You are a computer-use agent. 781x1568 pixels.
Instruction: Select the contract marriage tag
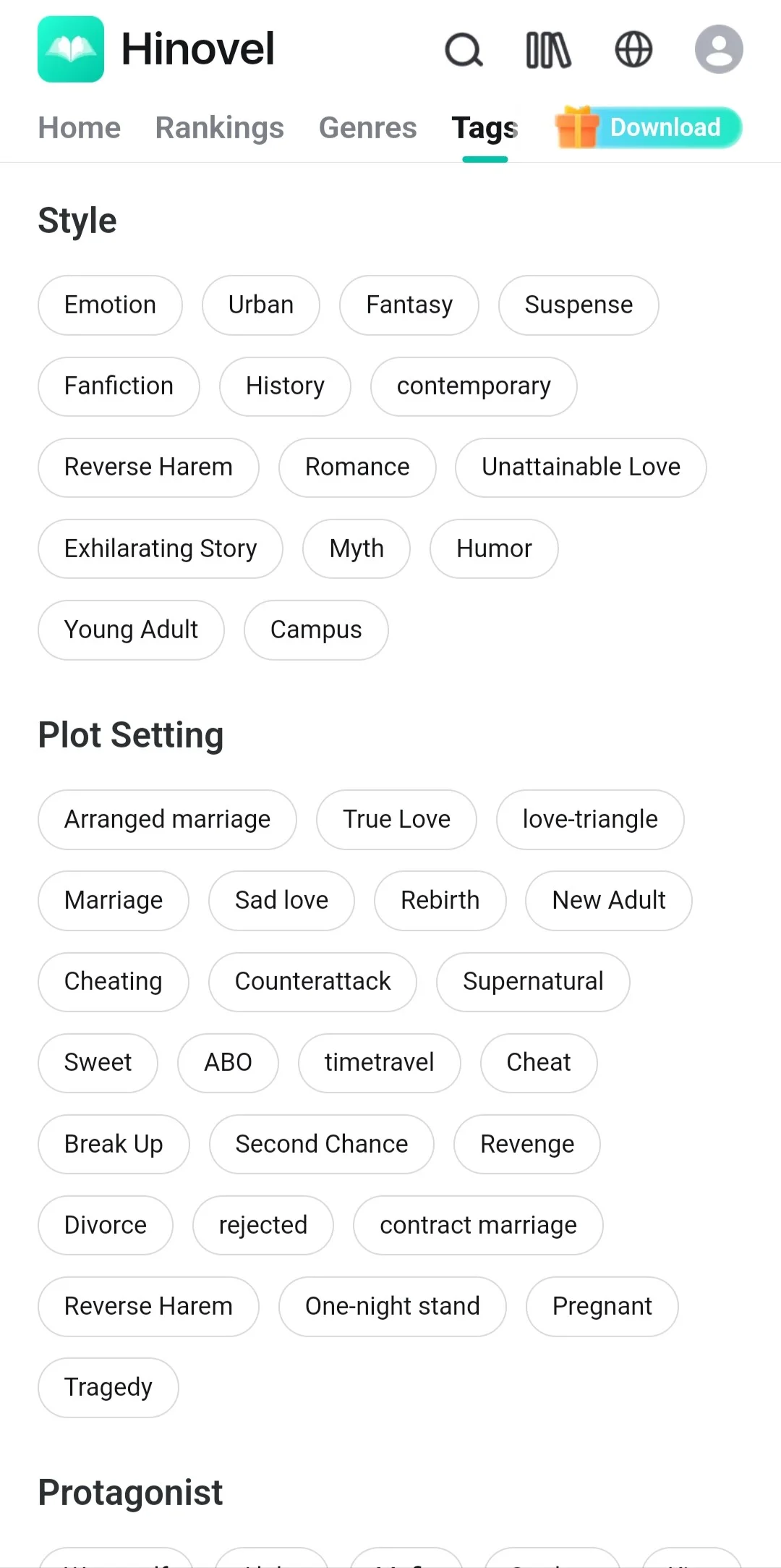click(478, 1225)
